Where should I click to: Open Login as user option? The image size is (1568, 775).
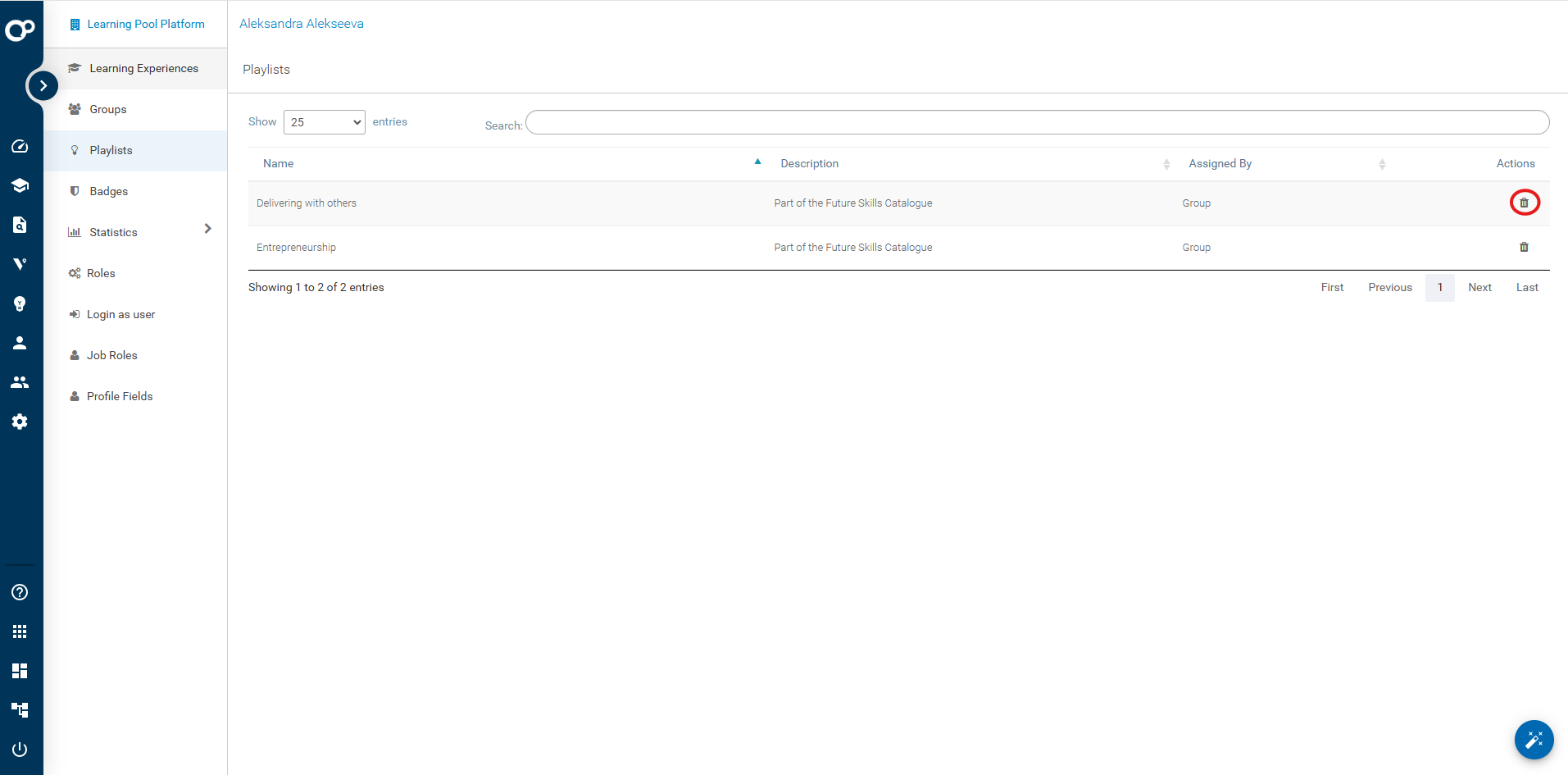[120, 314]
